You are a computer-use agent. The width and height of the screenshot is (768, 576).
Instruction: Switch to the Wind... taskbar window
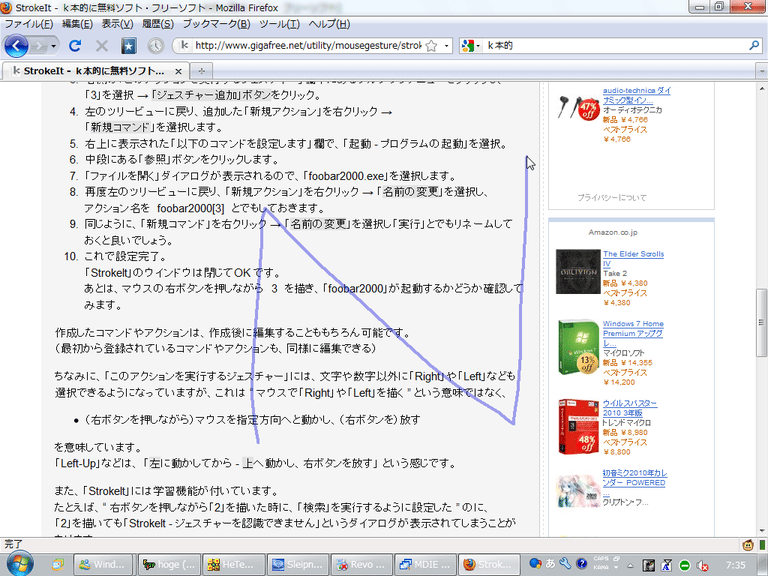coord(103,565)
